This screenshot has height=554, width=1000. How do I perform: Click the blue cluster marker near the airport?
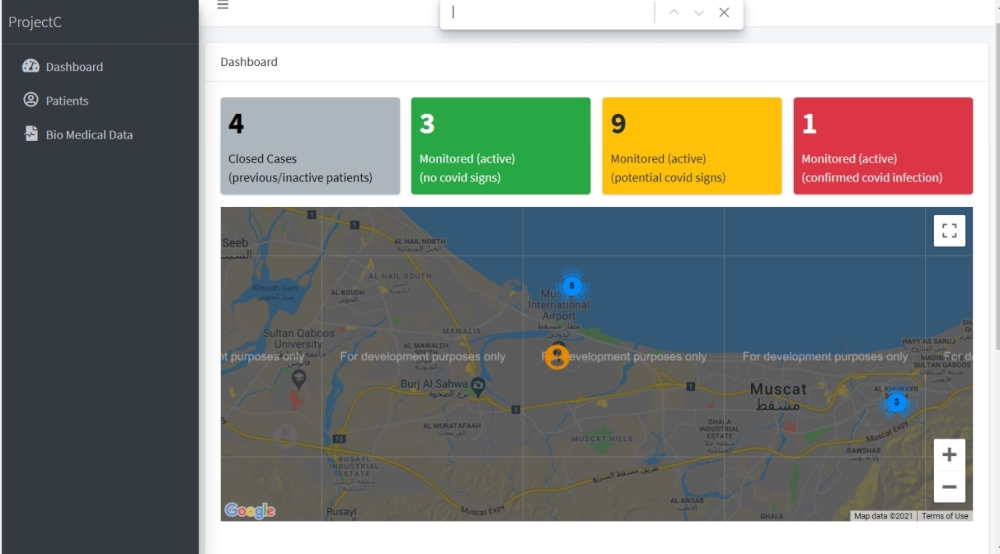[x=572, y=286]
